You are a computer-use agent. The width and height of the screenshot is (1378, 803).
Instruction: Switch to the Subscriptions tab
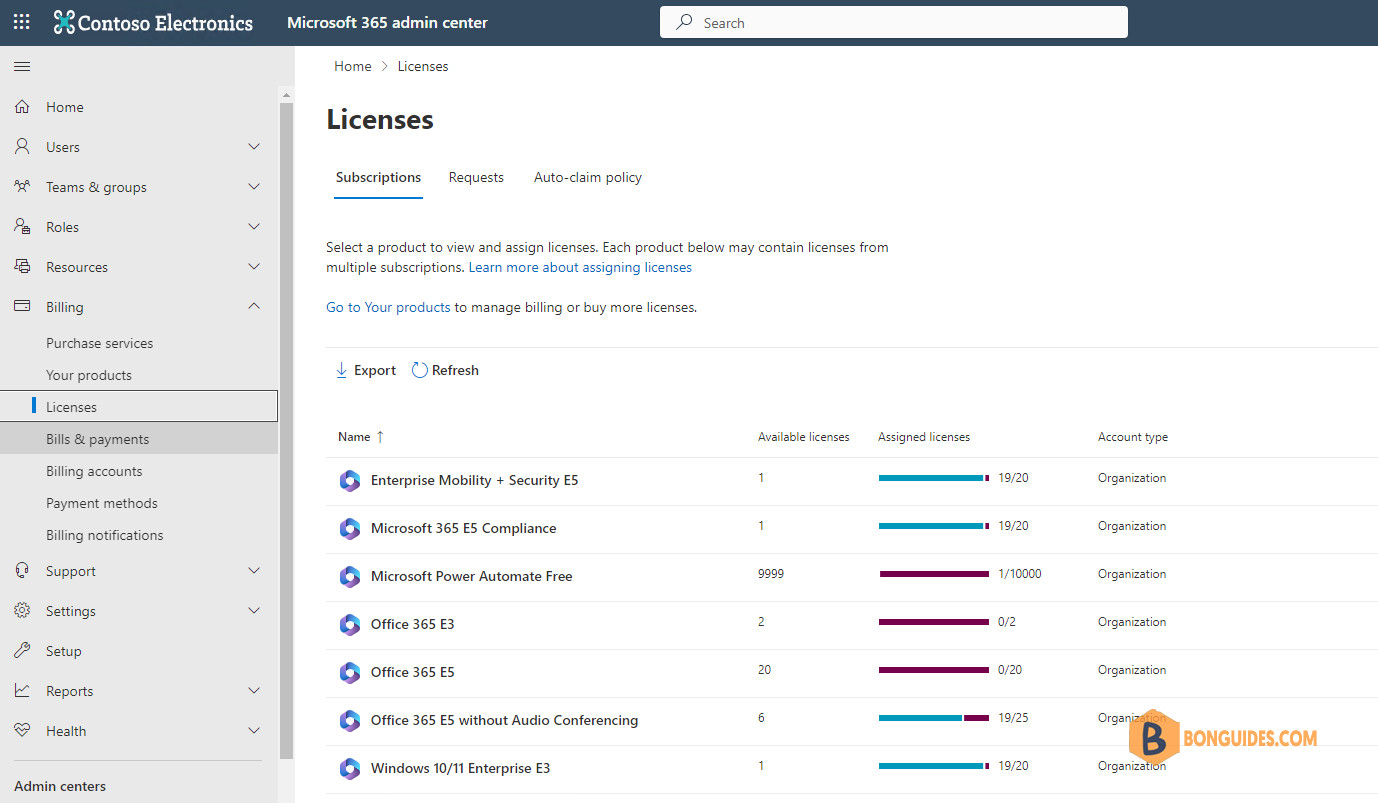378,178
